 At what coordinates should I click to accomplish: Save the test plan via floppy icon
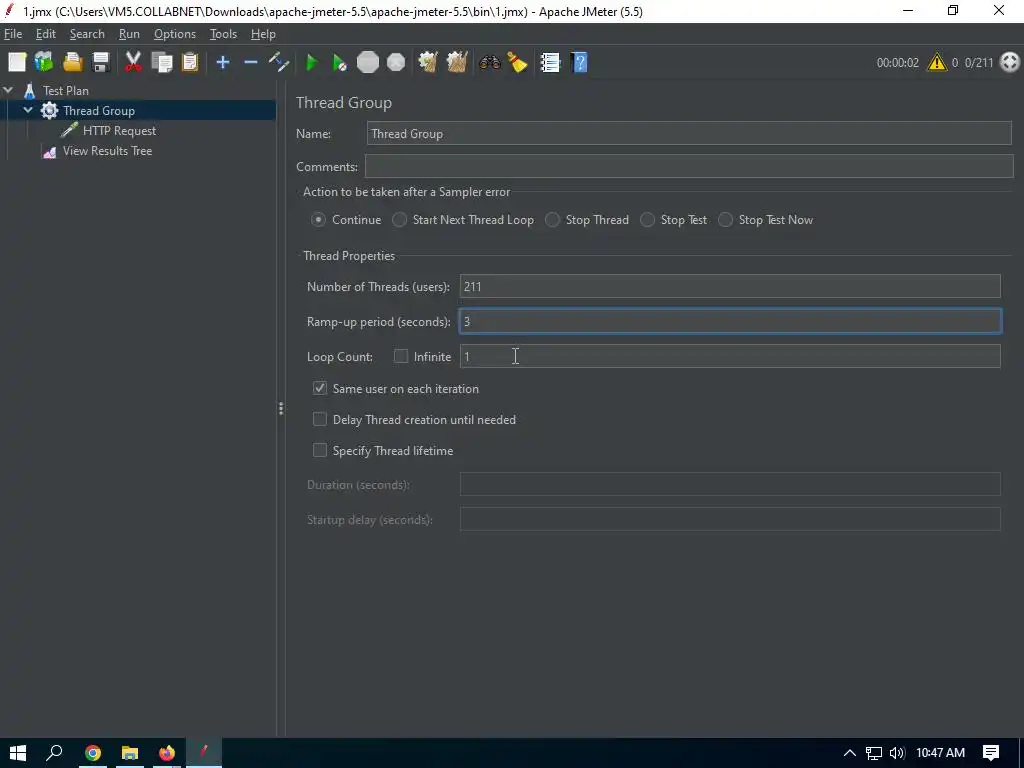pos(101,63)
